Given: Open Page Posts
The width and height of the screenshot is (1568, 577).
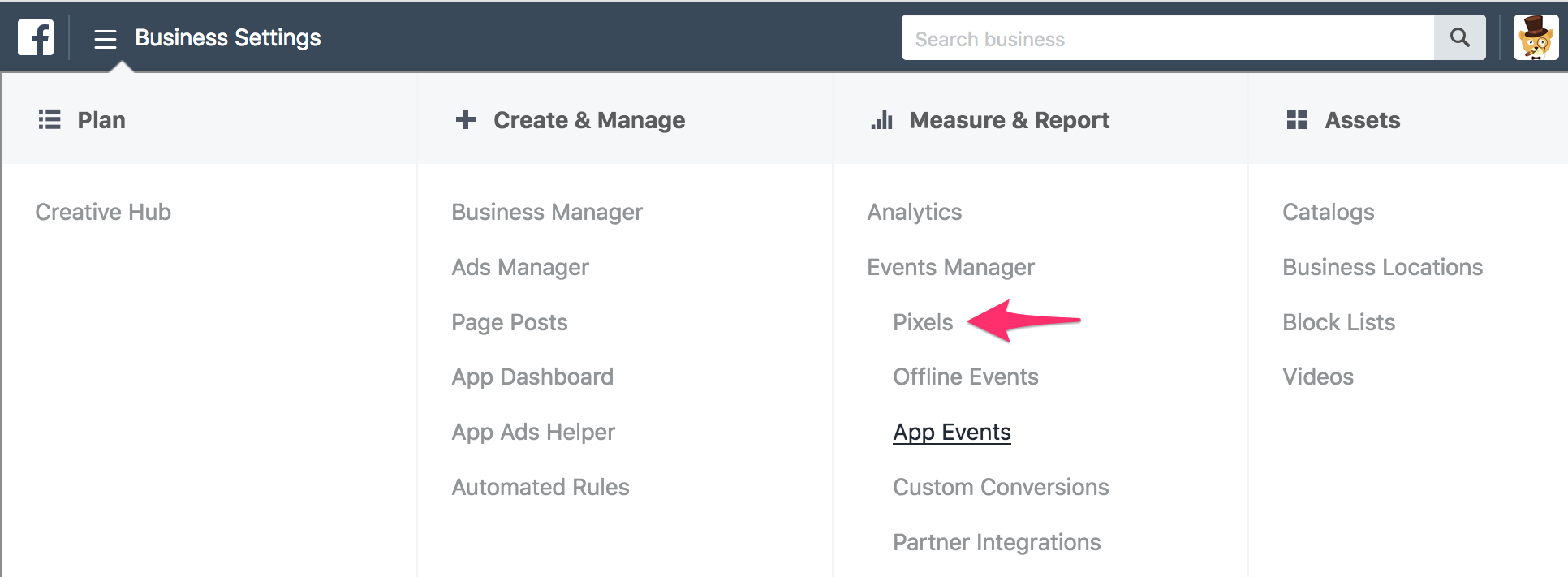Looking at the screenshot, I should tap(510, 322).
